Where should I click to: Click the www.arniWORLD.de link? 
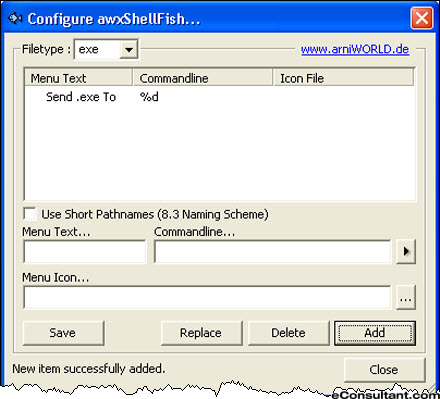(x=355, y=49)
